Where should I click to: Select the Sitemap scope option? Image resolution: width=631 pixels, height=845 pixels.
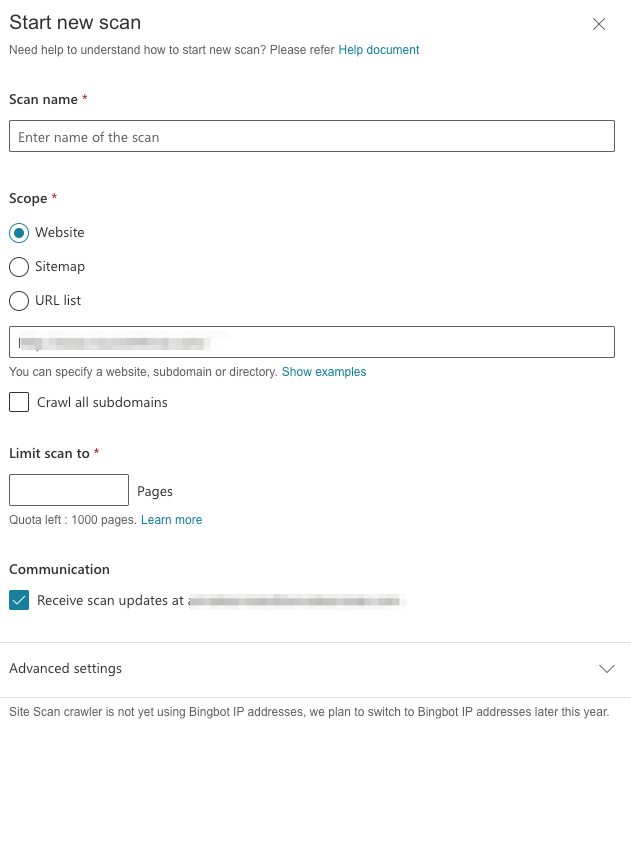pos(18,267)
